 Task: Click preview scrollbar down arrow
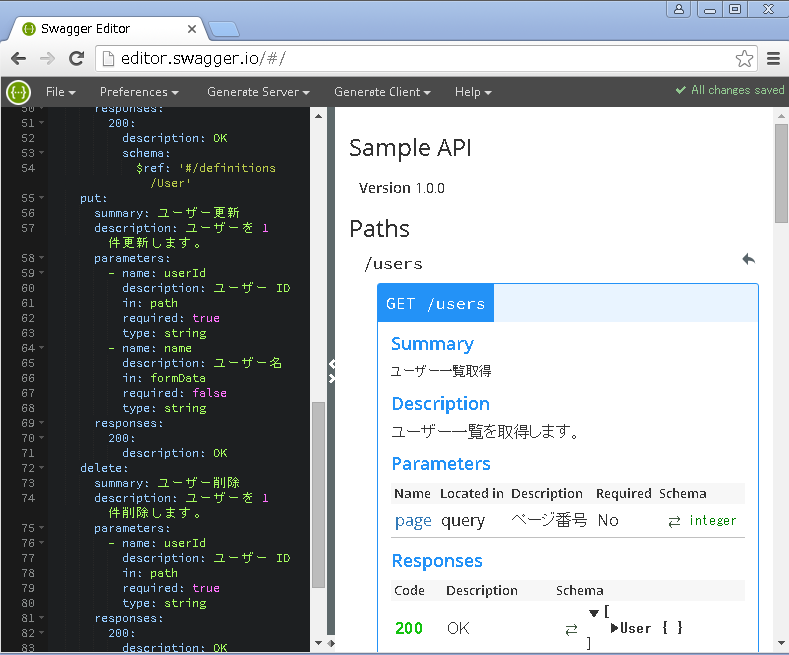[x=781, y=643]
